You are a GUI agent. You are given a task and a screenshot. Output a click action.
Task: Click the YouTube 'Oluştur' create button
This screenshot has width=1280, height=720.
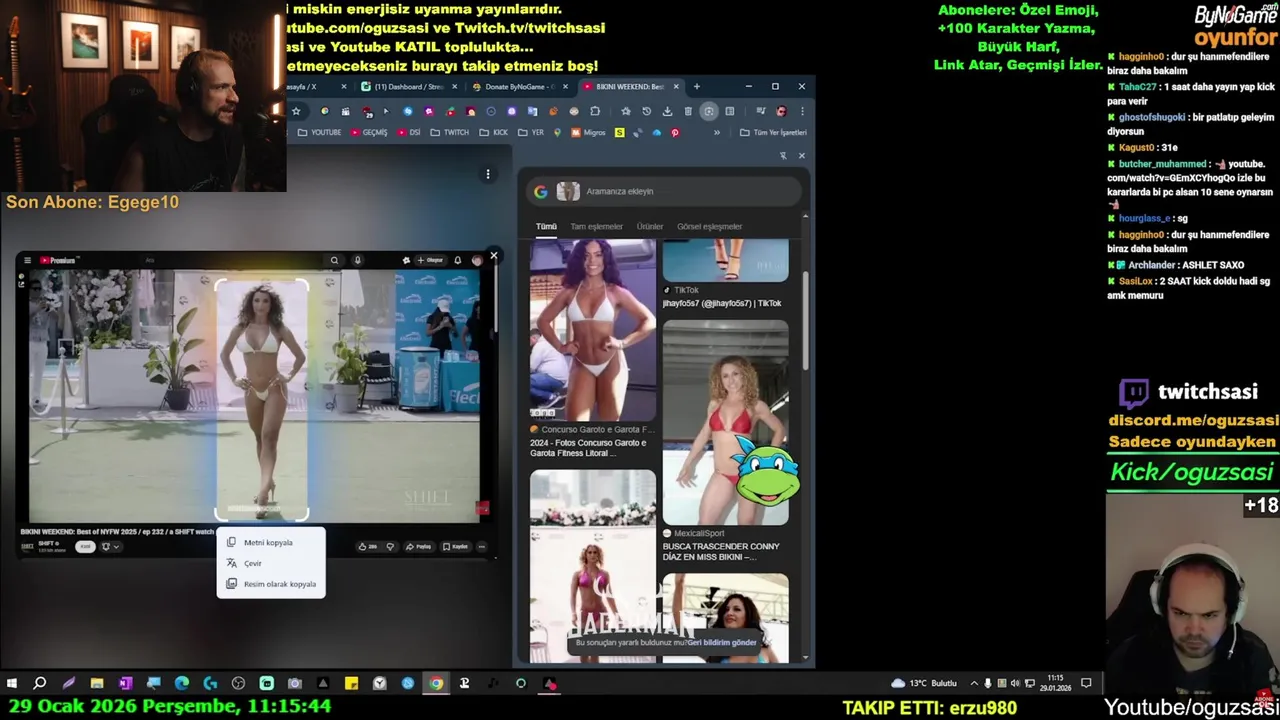pyautogui.click(x=430, y=260)
